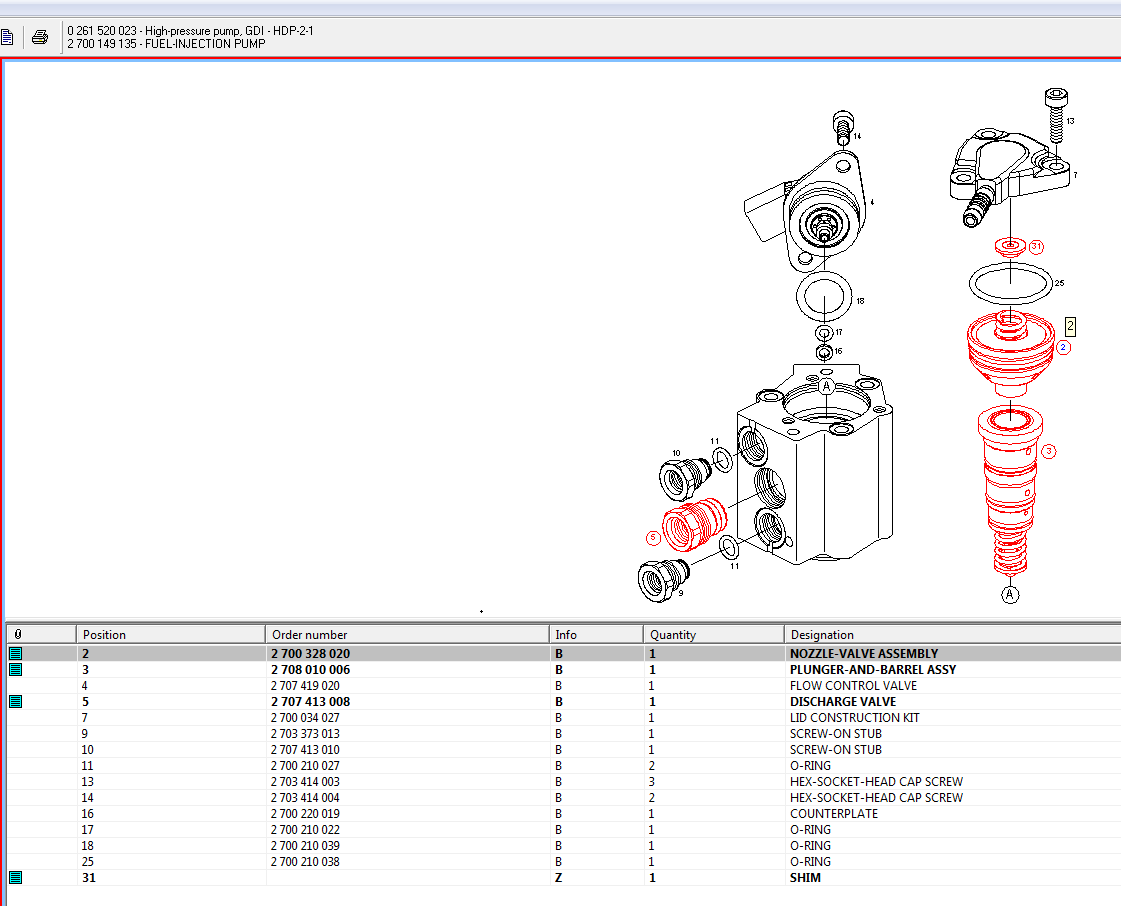This screenshot has height=906, width=1121.
Task: Select the LID CONSTRUCTION KIT row
Action: click(x=854, y=718)
